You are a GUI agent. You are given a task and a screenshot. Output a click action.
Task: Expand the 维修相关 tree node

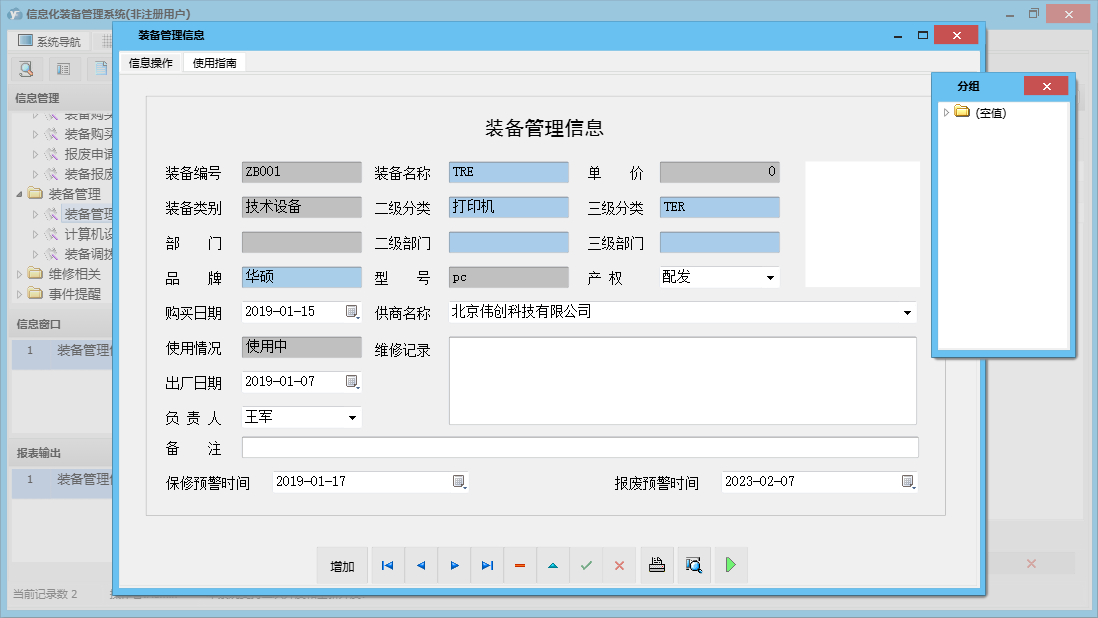[x=18, y=272]
